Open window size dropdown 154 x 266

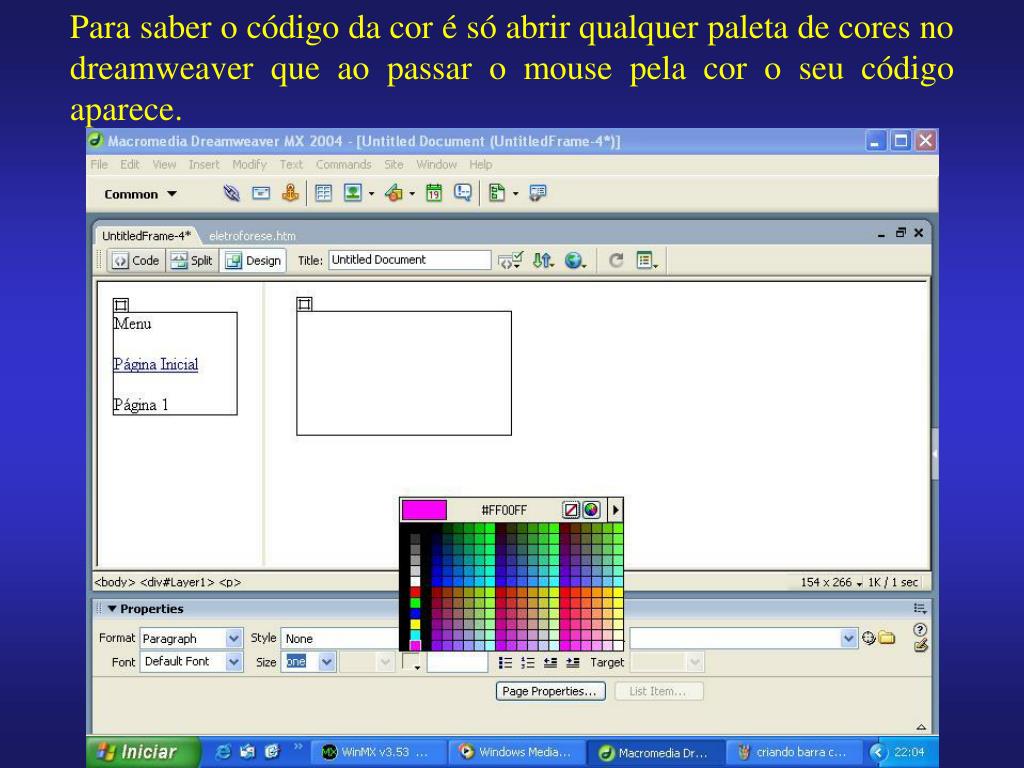832,582
